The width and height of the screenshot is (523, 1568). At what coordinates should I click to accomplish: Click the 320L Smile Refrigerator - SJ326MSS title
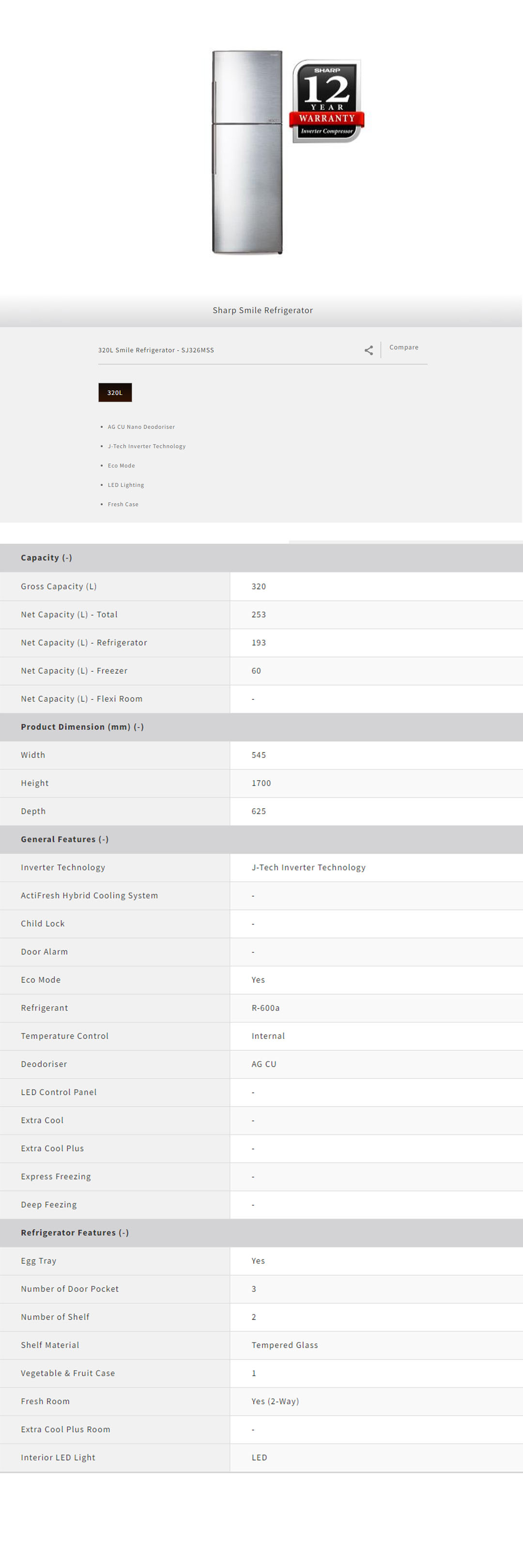[156, 350]
